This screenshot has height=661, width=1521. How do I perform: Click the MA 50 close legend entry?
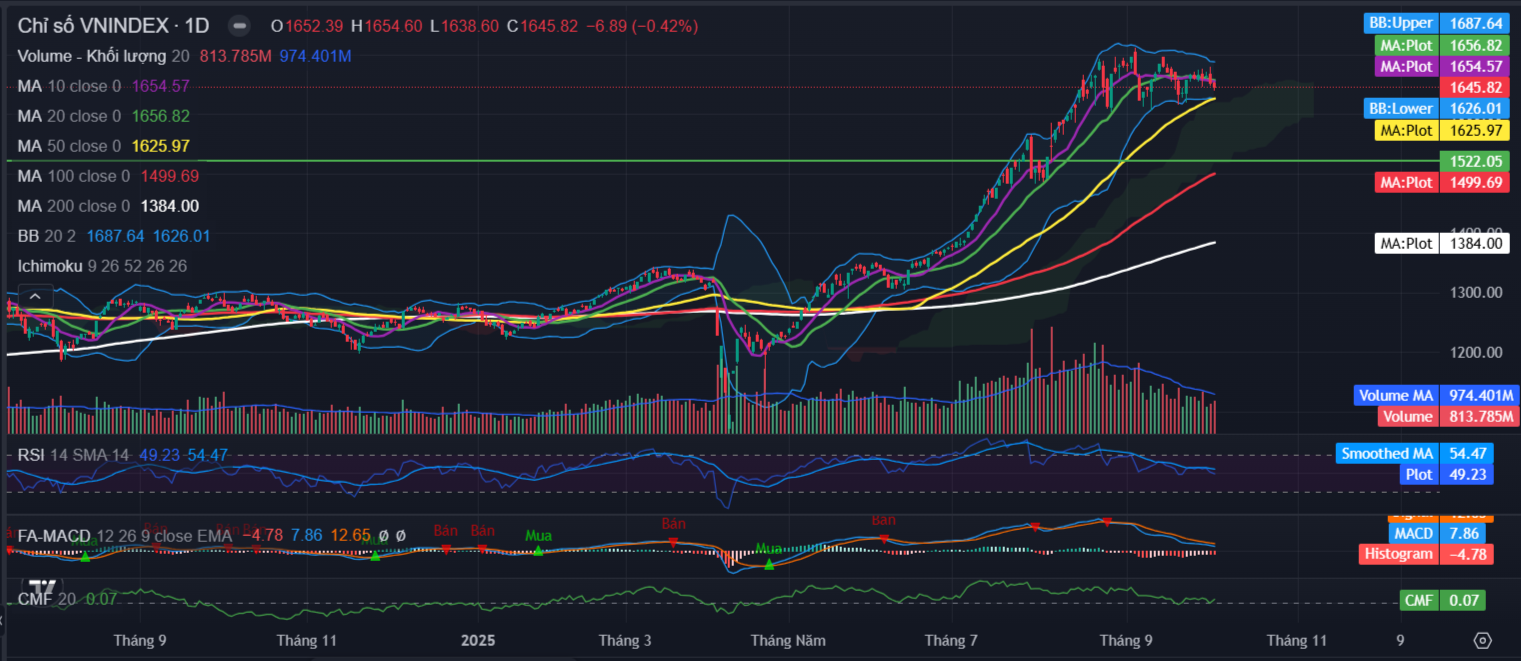68,146
